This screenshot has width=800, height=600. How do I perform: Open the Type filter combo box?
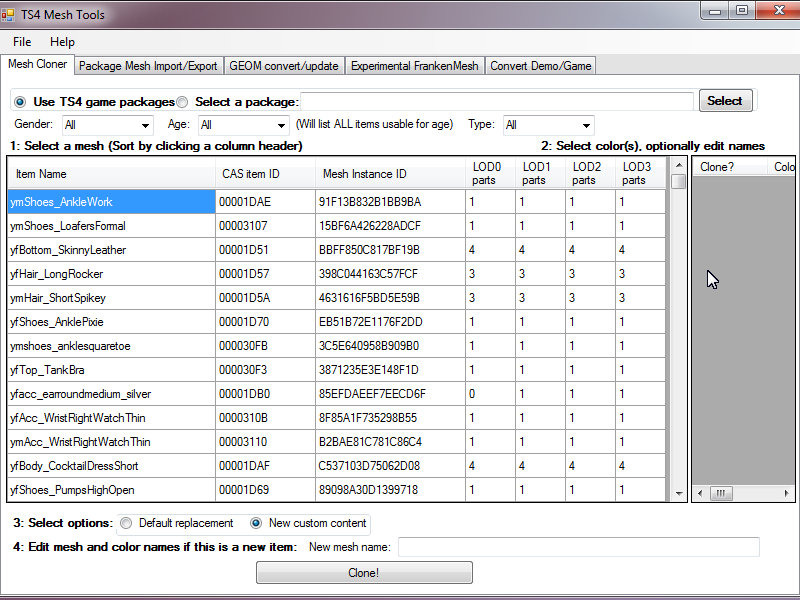pos(548,125)
